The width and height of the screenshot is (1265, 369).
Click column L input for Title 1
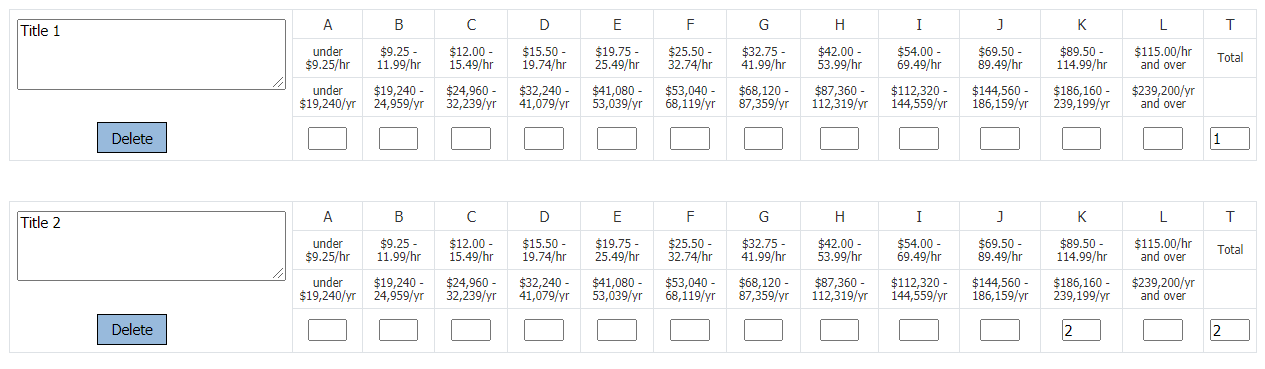[x=1163, y=138]
